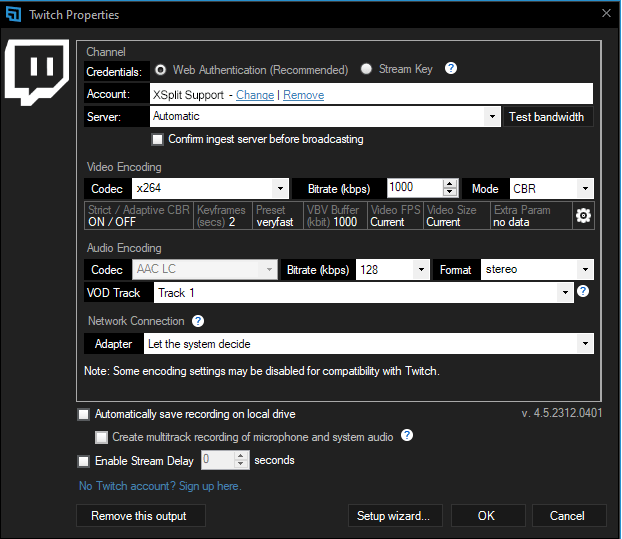
Task: Click XSplit Support account name text
Action: click(x=188, y=95)
